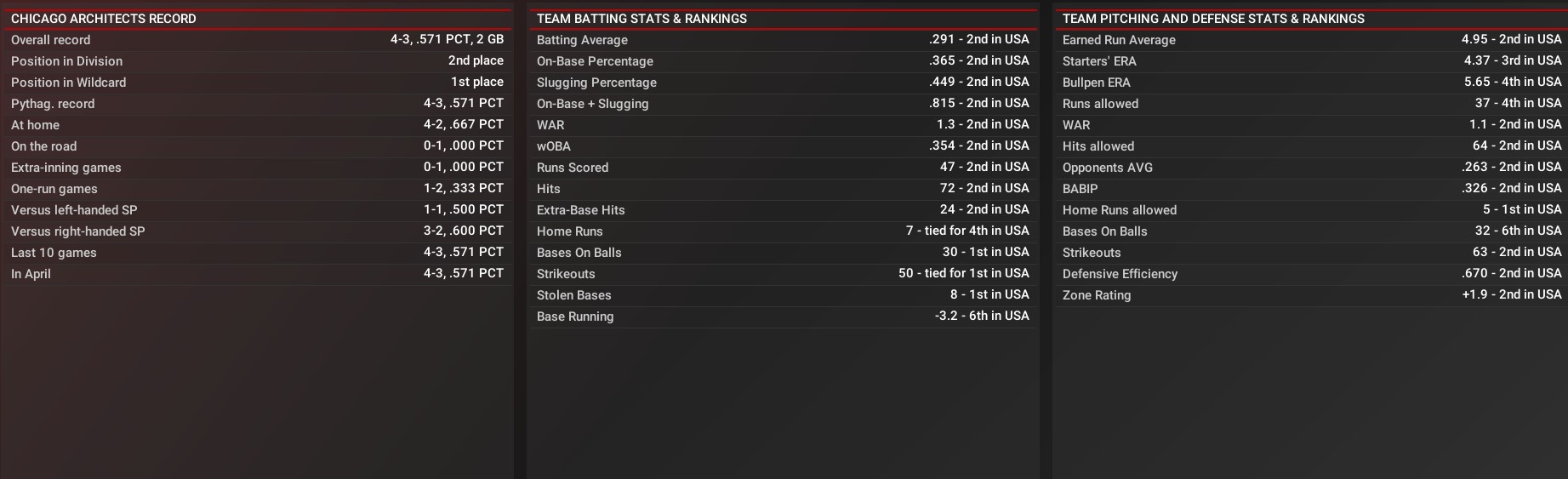Select the Extra-inning games row
Screen dimensions: 1568x479
(257, 168)
